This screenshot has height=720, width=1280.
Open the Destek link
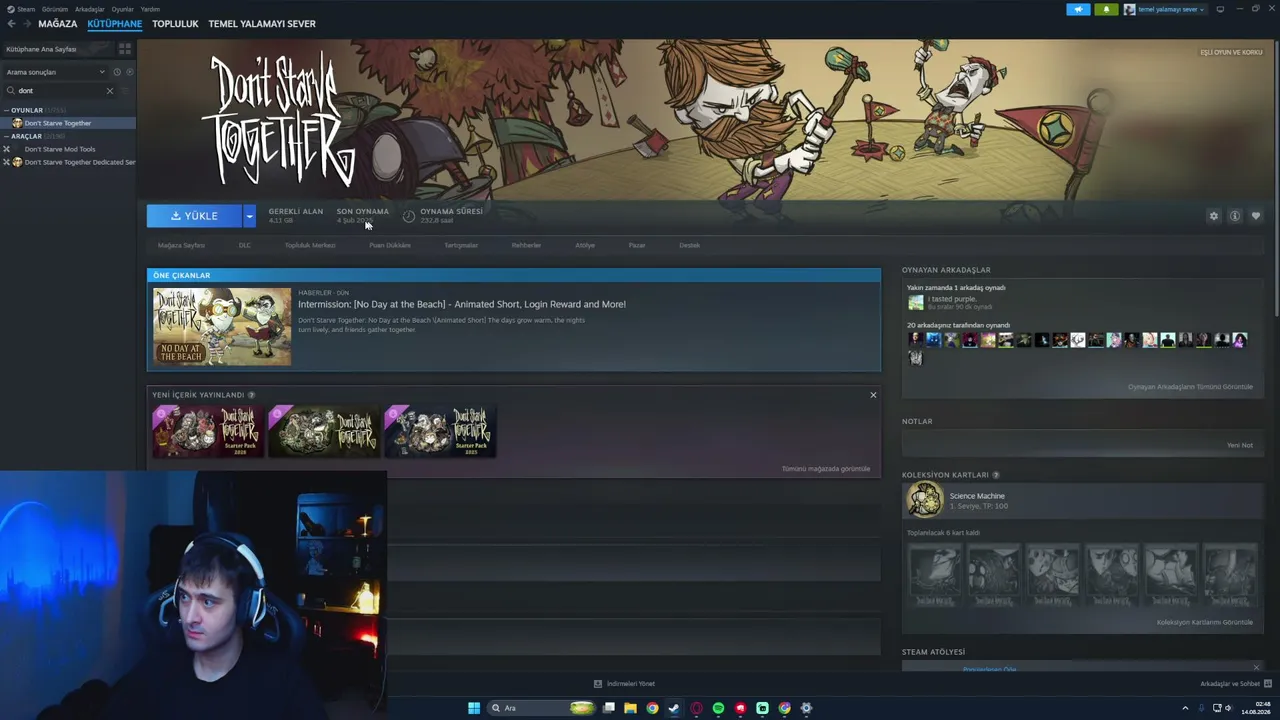690,245
